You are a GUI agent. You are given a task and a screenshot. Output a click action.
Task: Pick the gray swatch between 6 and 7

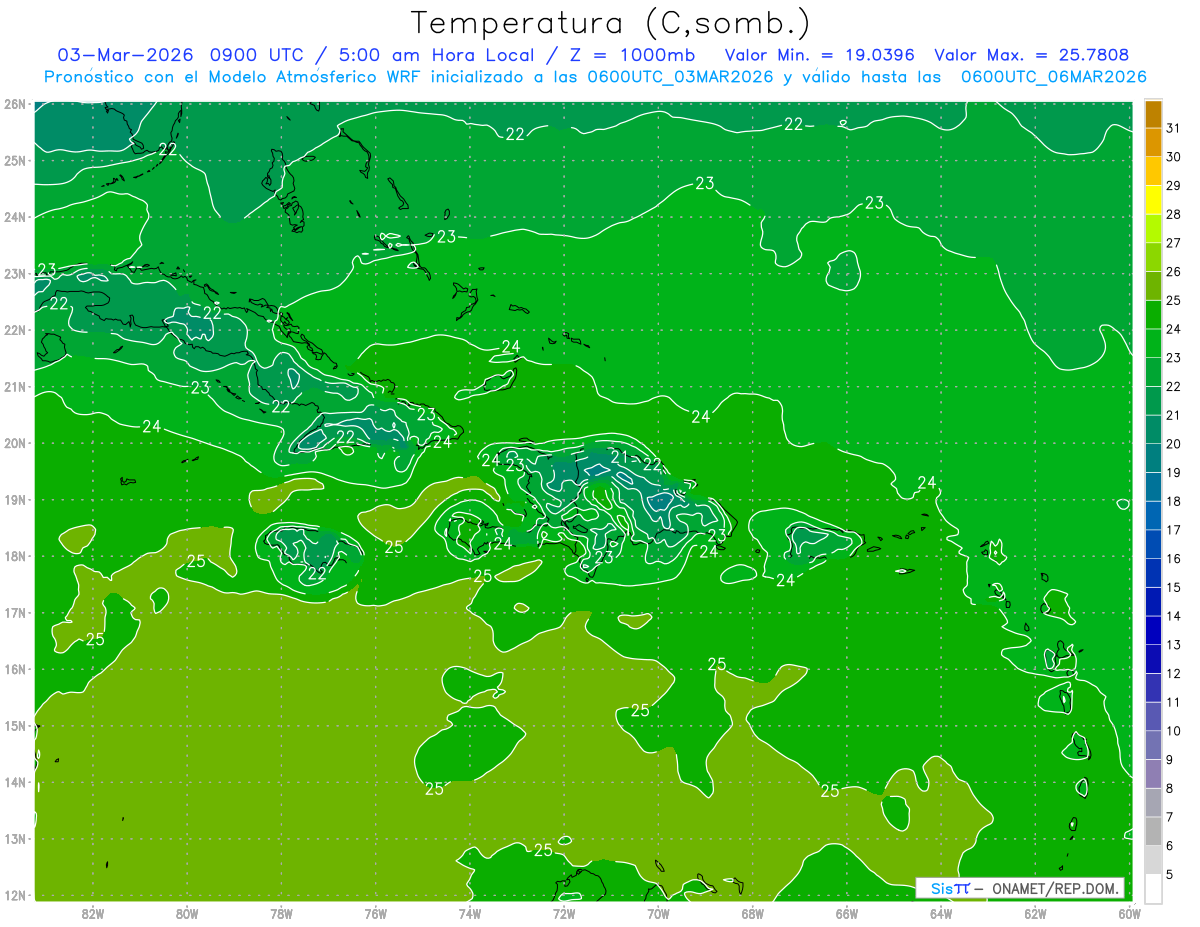click(x=1153, y=831)
